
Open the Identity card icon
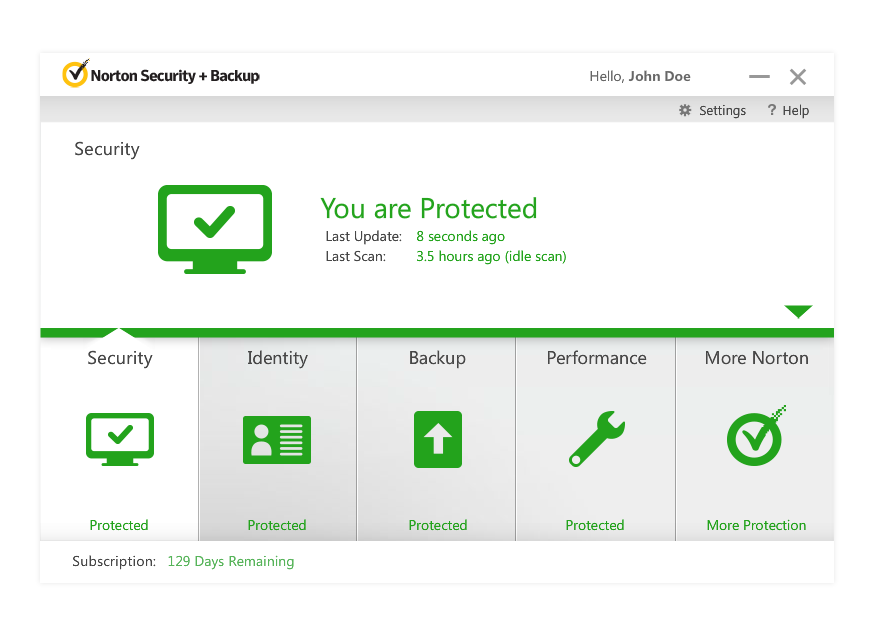point(277,439)
